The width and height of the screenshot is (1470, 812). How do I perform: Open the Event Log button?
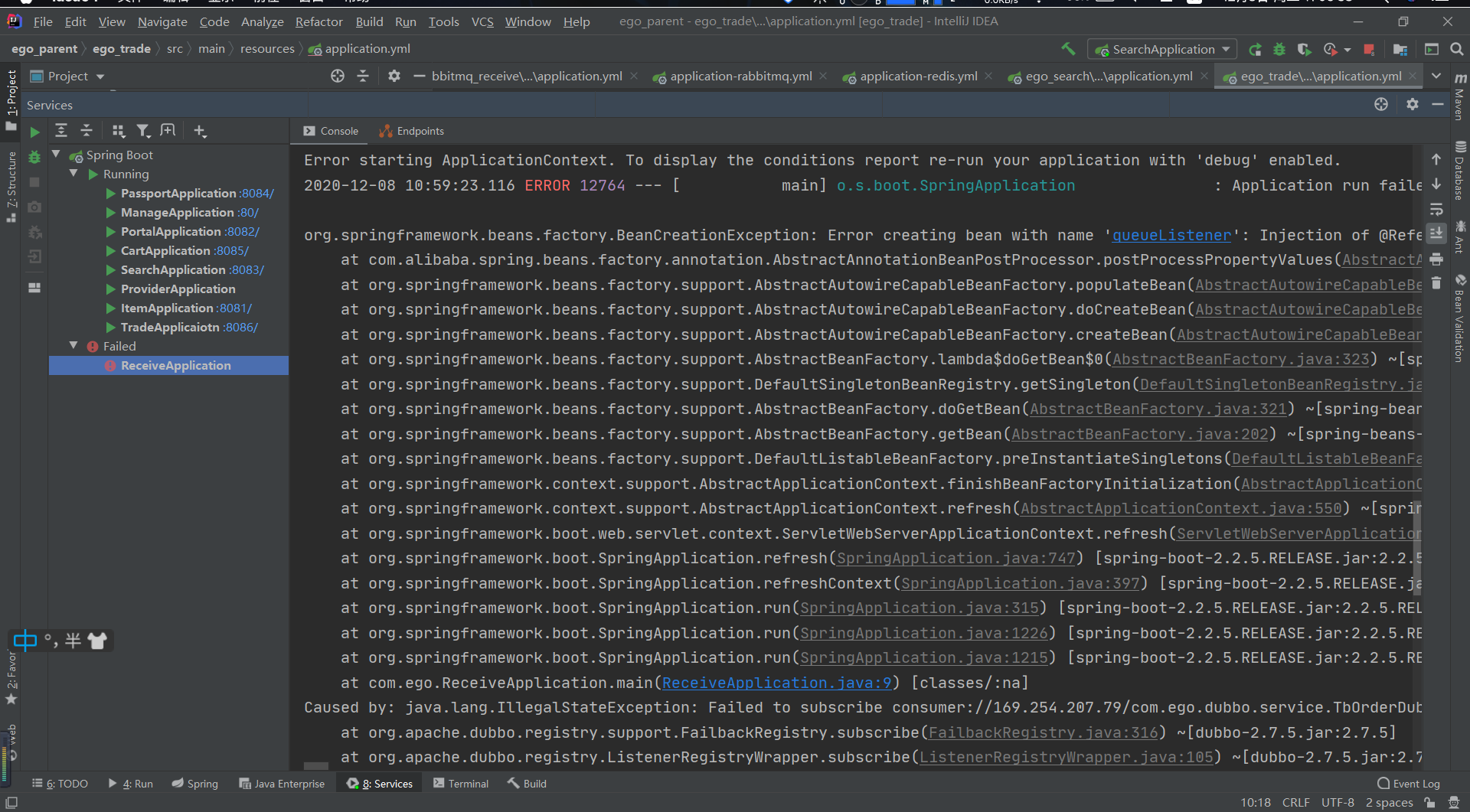(x=1408, y=784)
